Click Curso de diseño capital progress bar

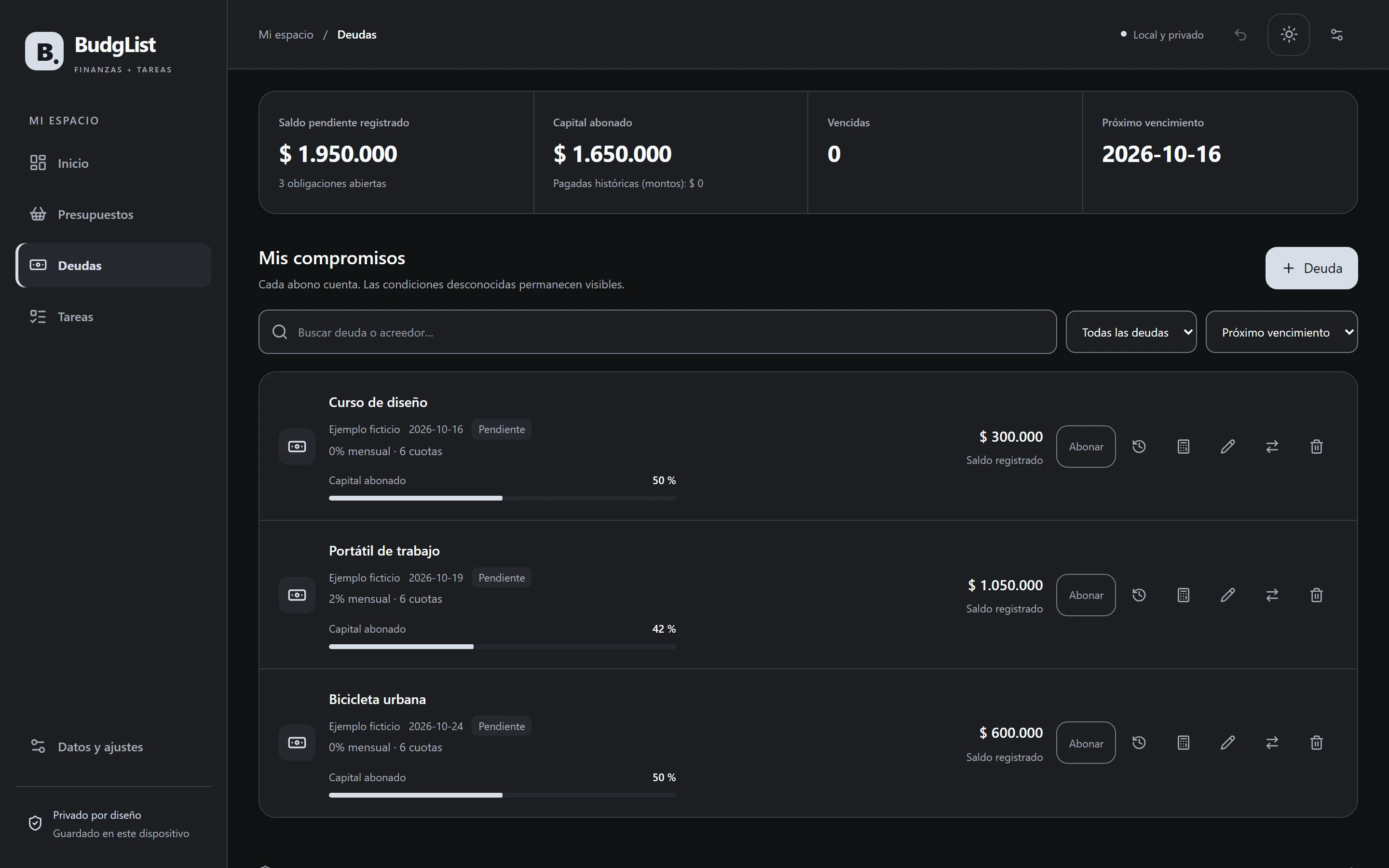pos(502,498)
